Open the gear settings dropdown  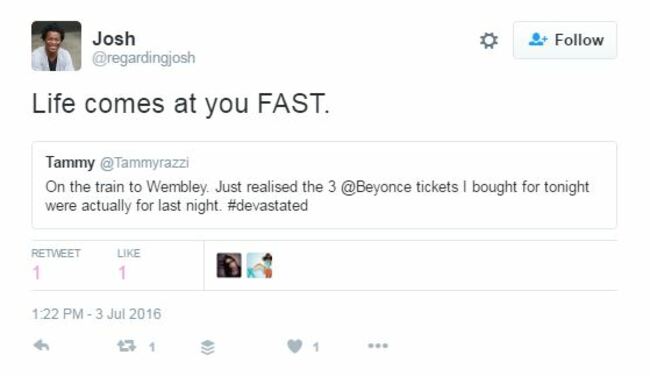click(489, 40)
